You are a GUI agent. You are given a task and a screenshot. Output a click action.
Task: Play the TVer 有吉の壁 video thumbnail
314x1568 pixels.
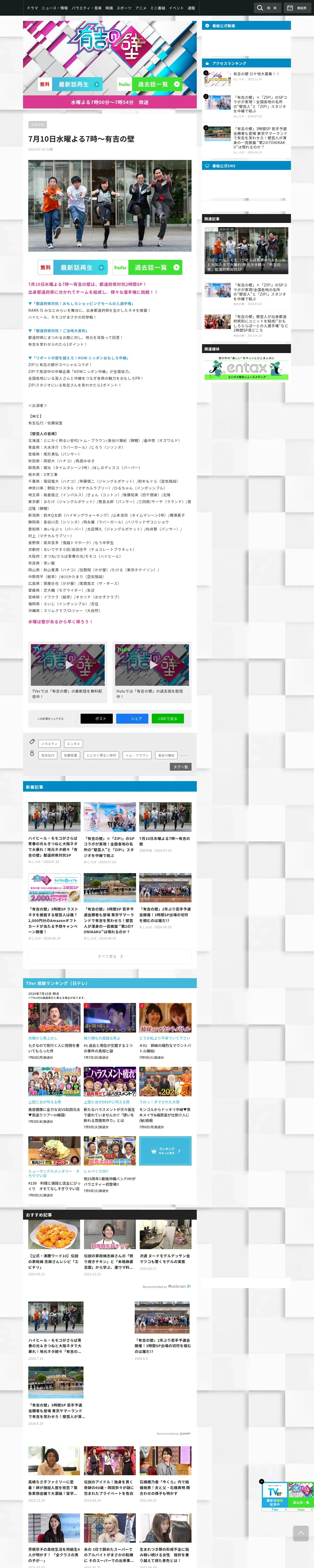[x=68, y=664]
